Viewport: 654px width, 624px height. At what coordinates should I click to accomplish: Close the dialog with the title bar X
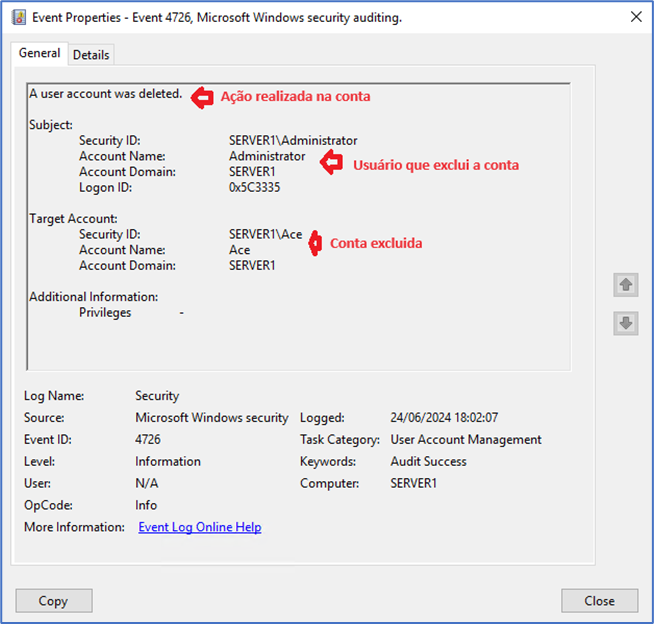tap(635, 17)
